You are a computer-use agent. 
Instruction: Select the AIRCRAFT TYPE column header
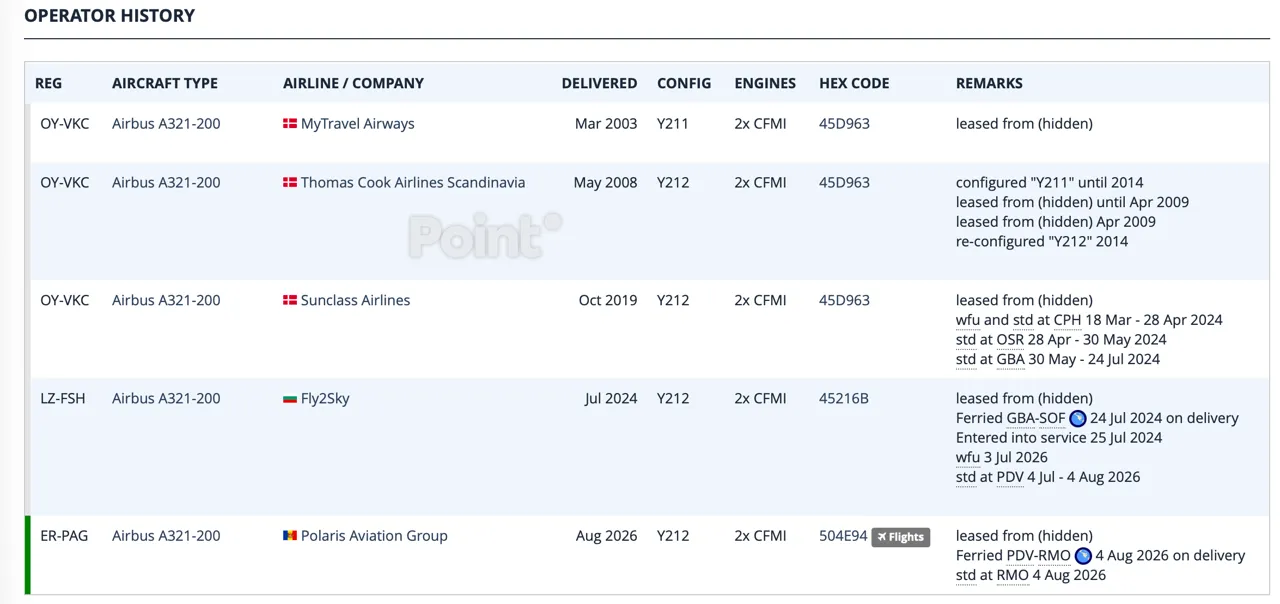[165, 83]
